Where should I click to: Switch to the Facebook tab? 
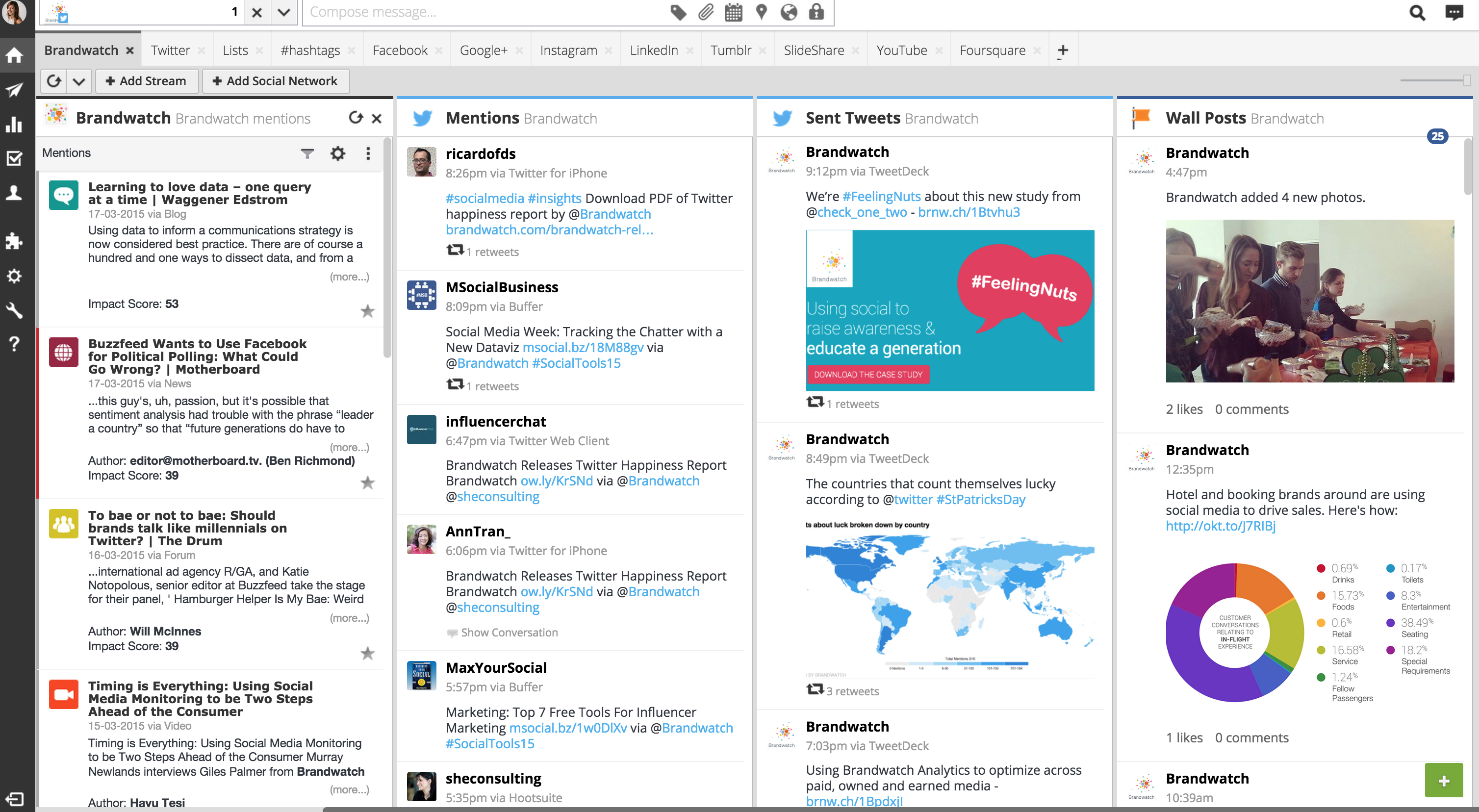[400, 51]
